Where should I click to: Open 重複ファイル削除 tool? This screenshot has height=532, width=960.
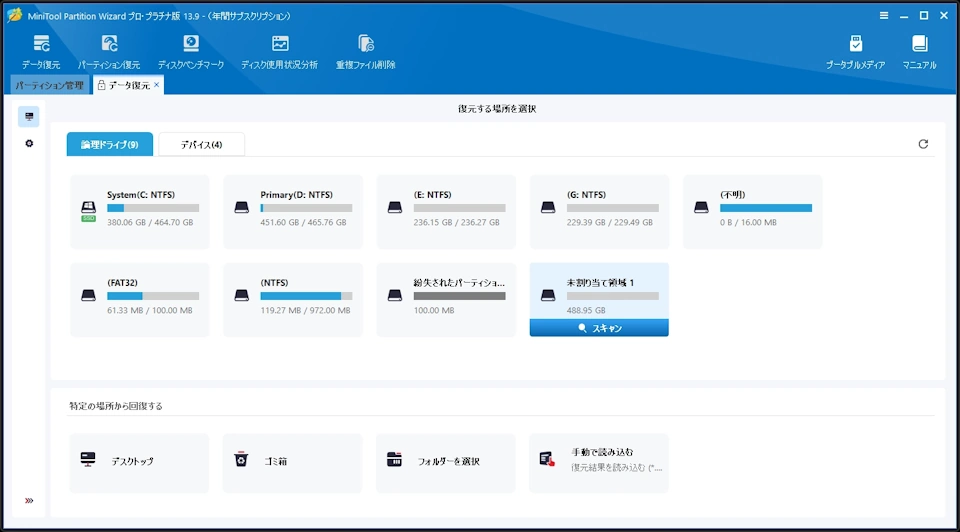[x=366, y=51]
